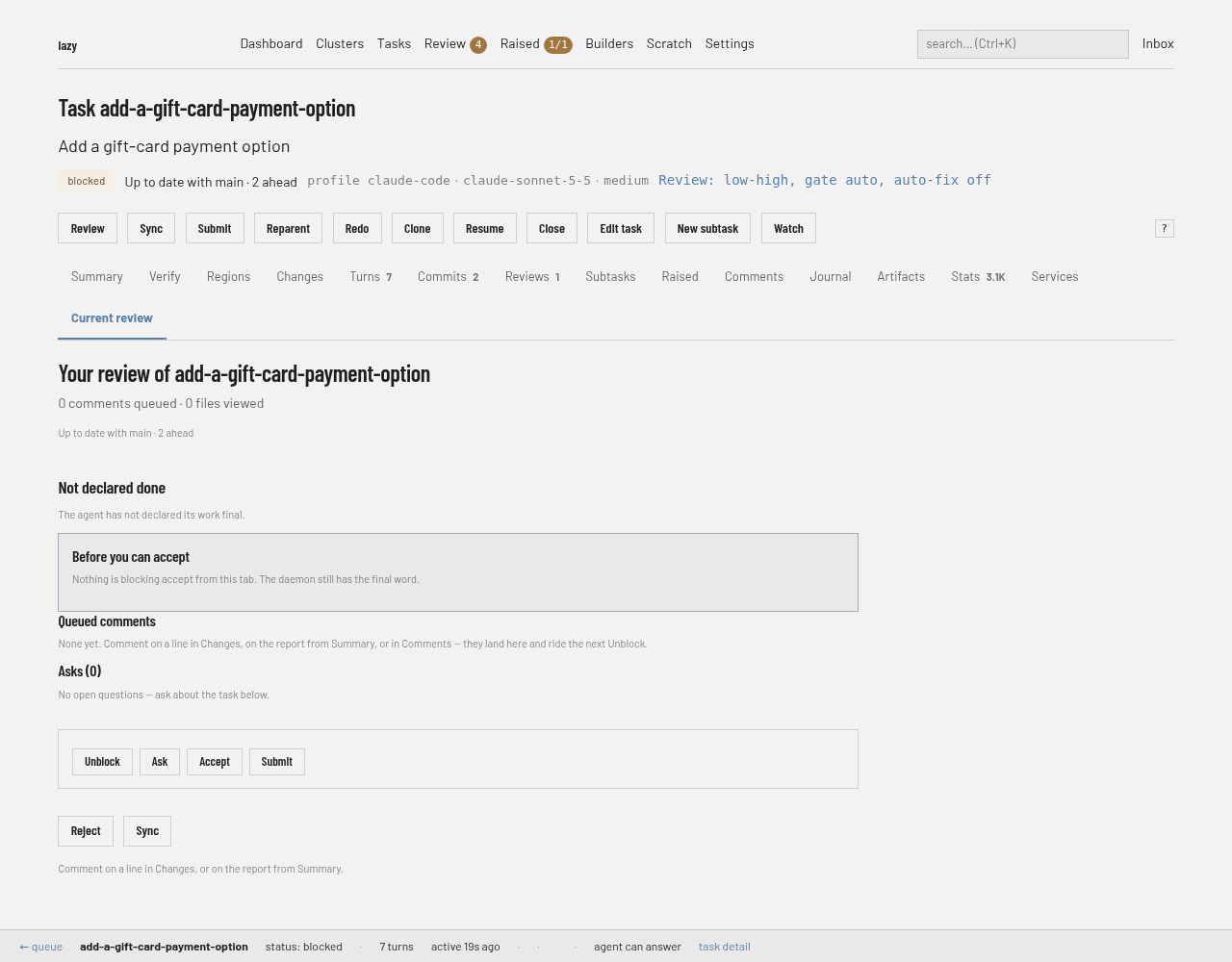This screenshot has width=1232, height=962.
Task: Click the ? help button
Action: coord(1164,228)
